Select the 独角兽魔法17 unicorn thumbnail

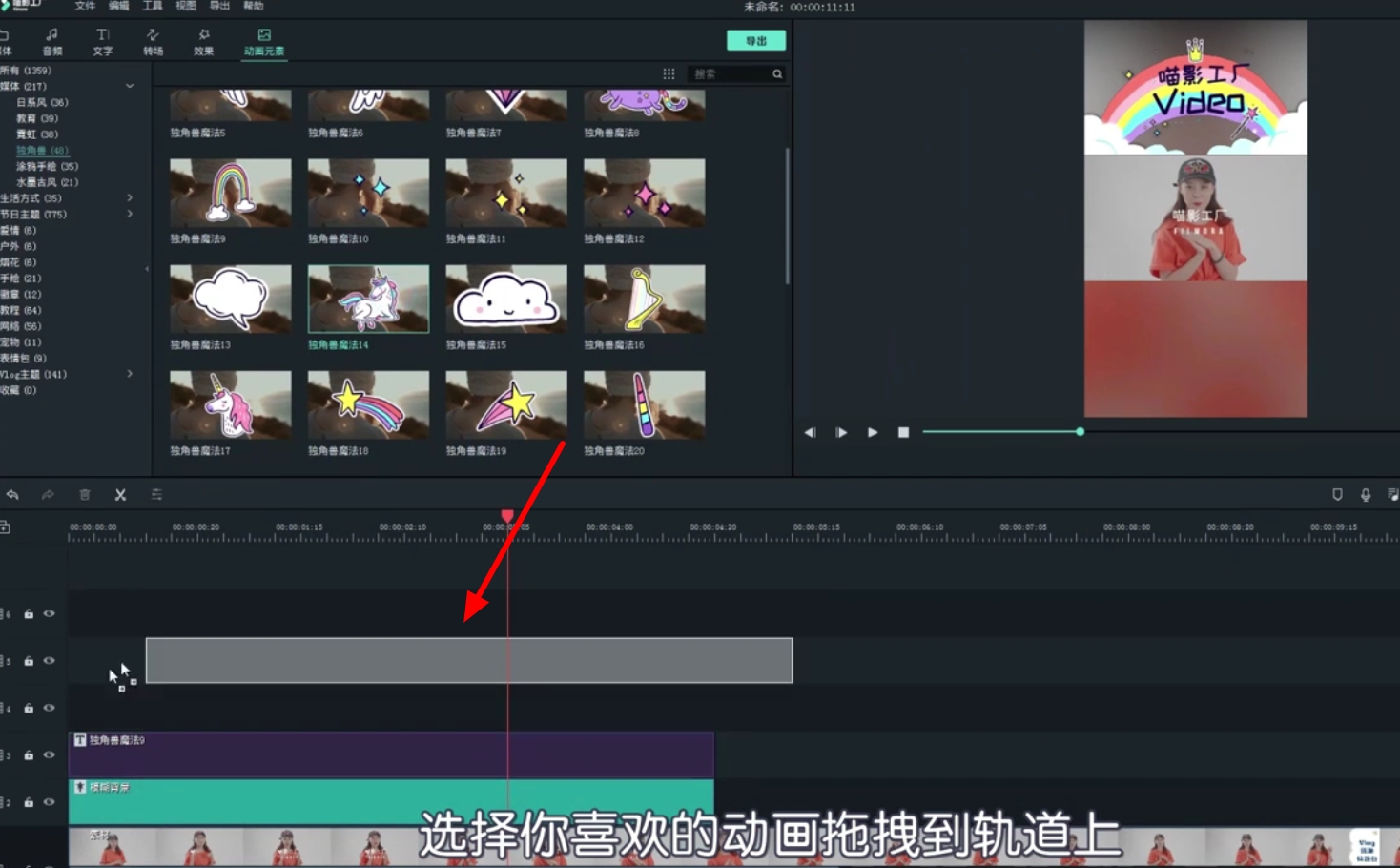(230, 404)
